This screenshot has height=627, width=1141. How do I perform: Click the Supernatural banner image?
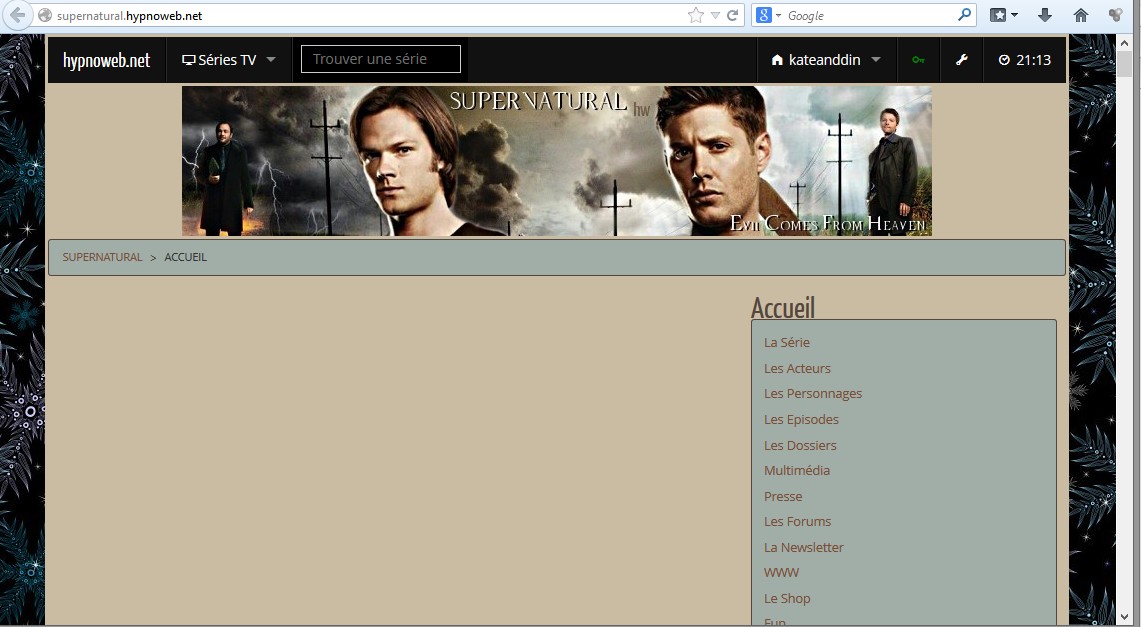[x=557, y=161]
